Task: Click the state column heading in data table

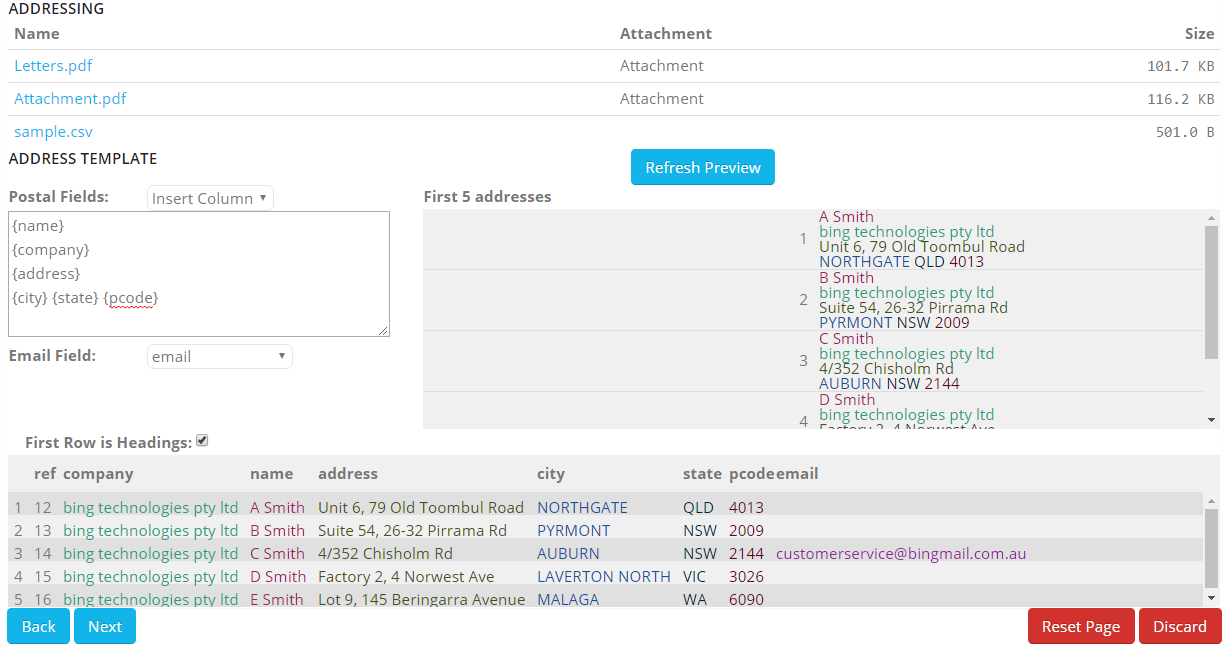Action: pos(702,474)
